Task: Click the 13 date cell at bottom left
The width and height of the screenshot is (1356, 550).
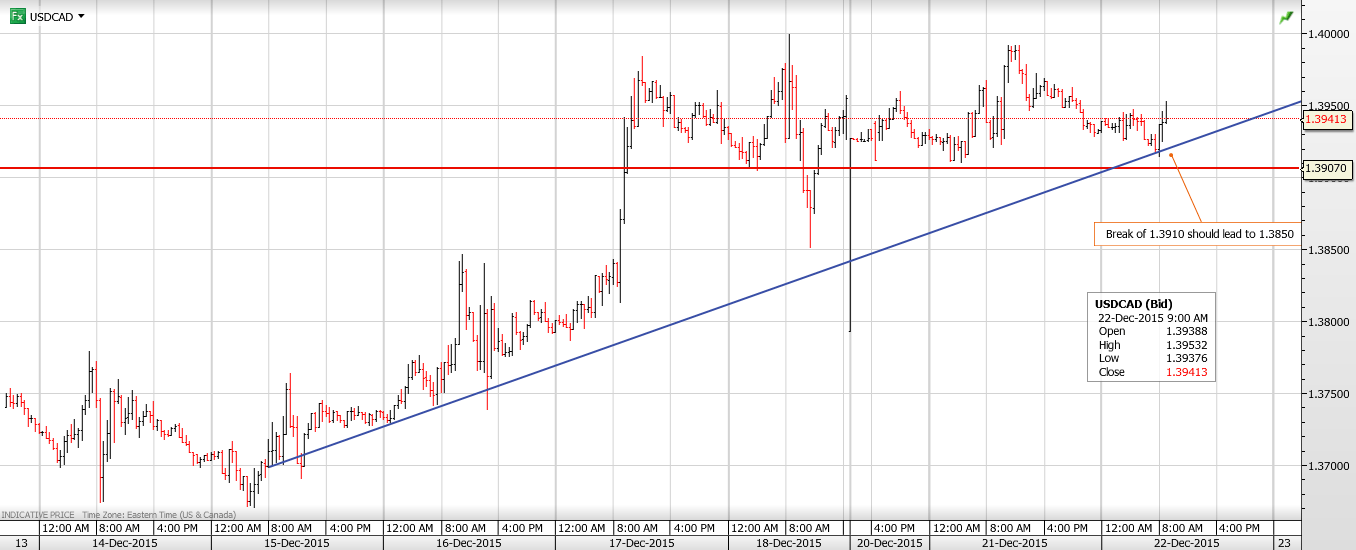Action: point(20,542)
